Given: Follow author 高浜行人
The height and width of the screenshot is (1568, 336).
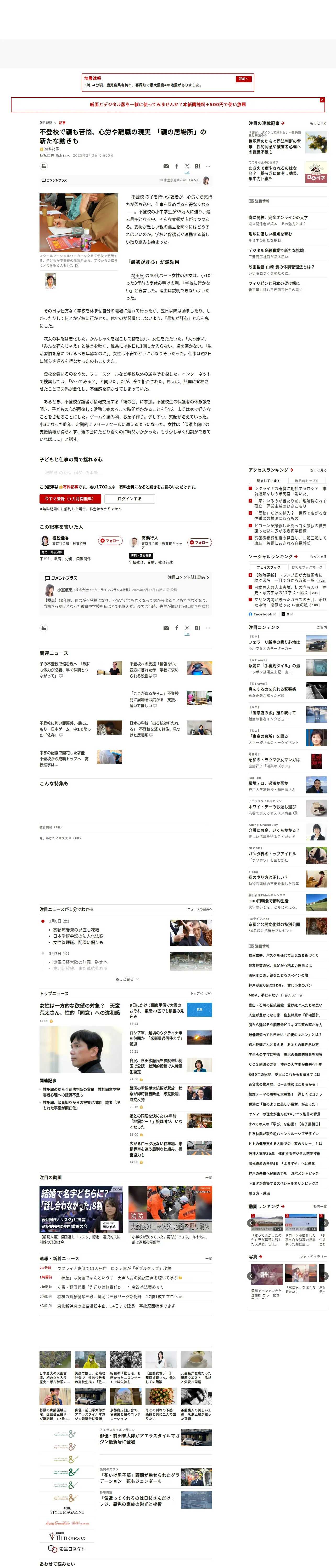Looking at the screenshot, I should click(x=199, y=542).
